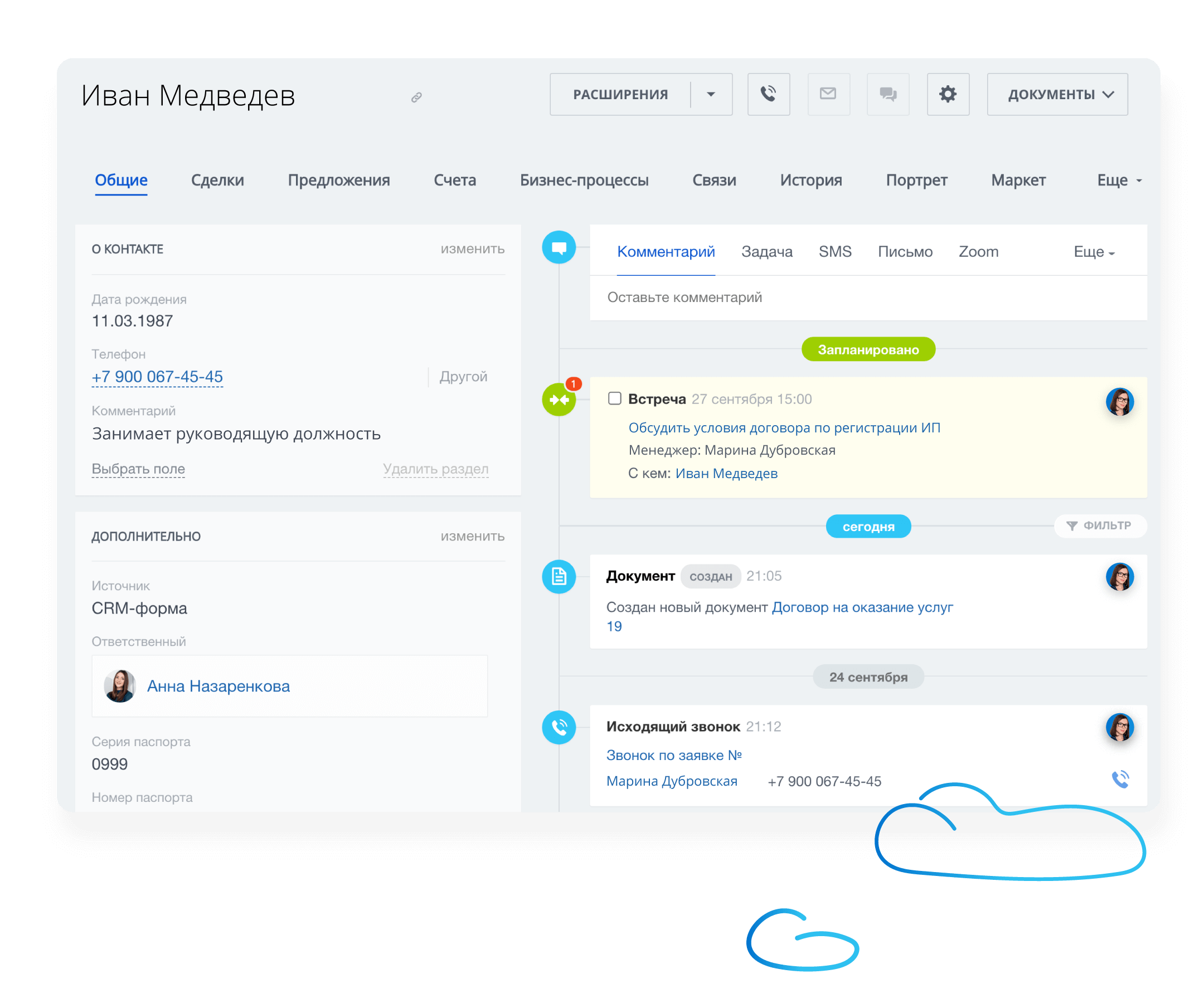The image size is (1204, 1003).
Task: Click the blue comment timeline icon
Action: (x=559, y=247)
